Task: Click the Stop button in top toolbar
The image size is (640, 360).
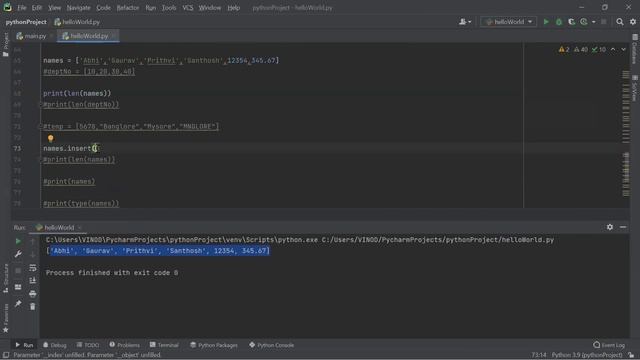Action: [x=604, y=22]
